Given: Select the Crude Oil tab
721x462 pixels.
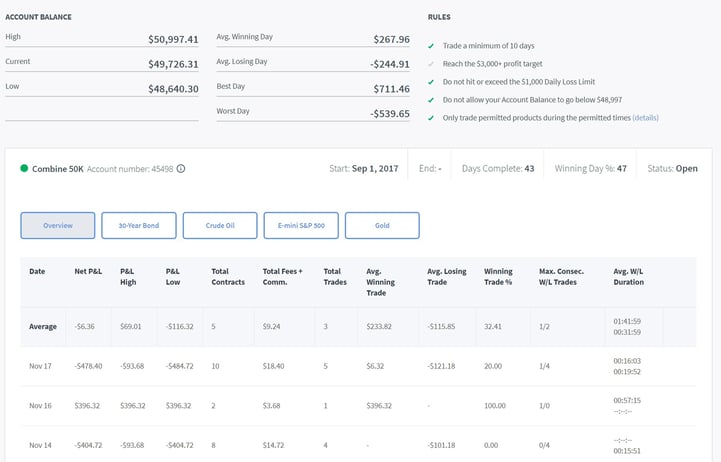Looking at the screenshot, I should [x=220, y=226].
